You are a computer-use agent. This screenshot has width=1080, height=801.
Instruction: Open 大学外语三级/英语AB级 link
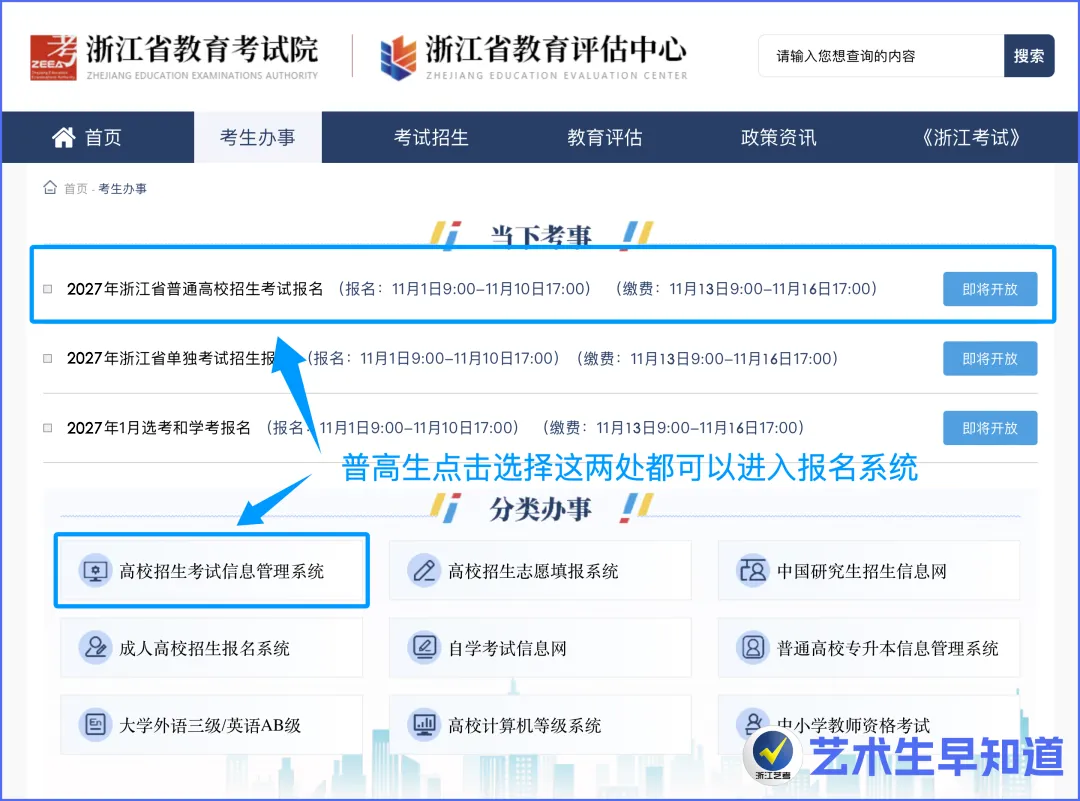pyautogui.click(x=211, y=725)
